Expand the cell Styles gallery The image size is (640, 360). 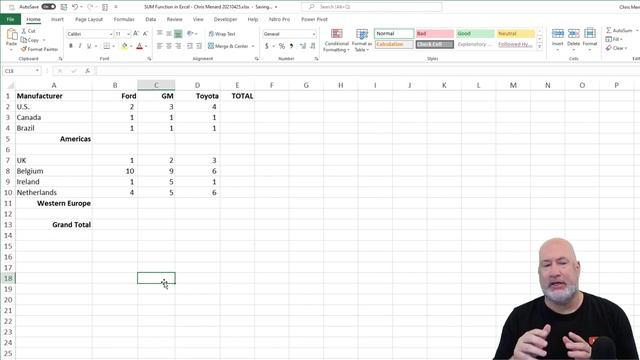click(540, 47)
